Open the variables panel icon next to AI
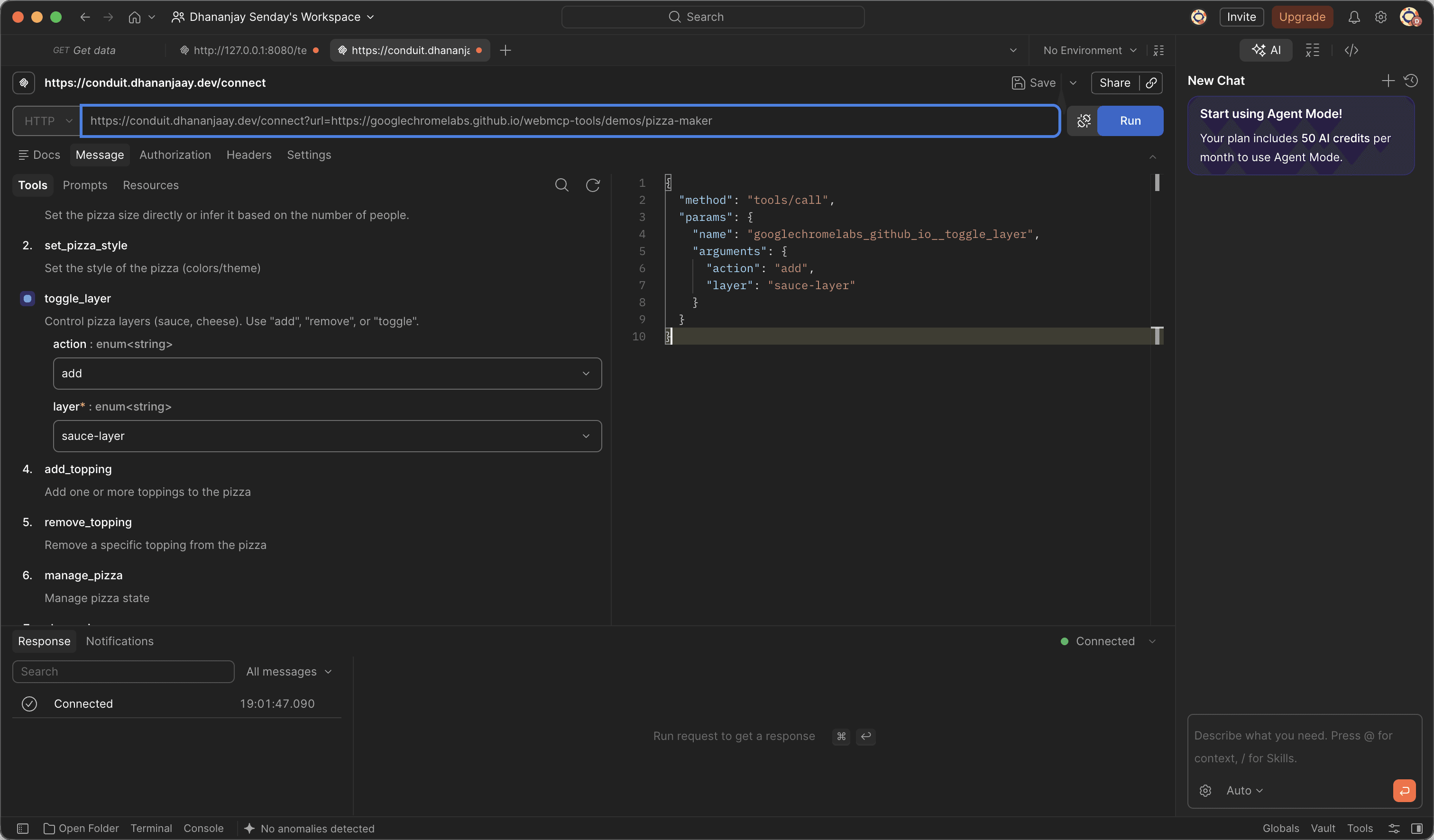The image size is (1434, 840). click(1312, 50)
